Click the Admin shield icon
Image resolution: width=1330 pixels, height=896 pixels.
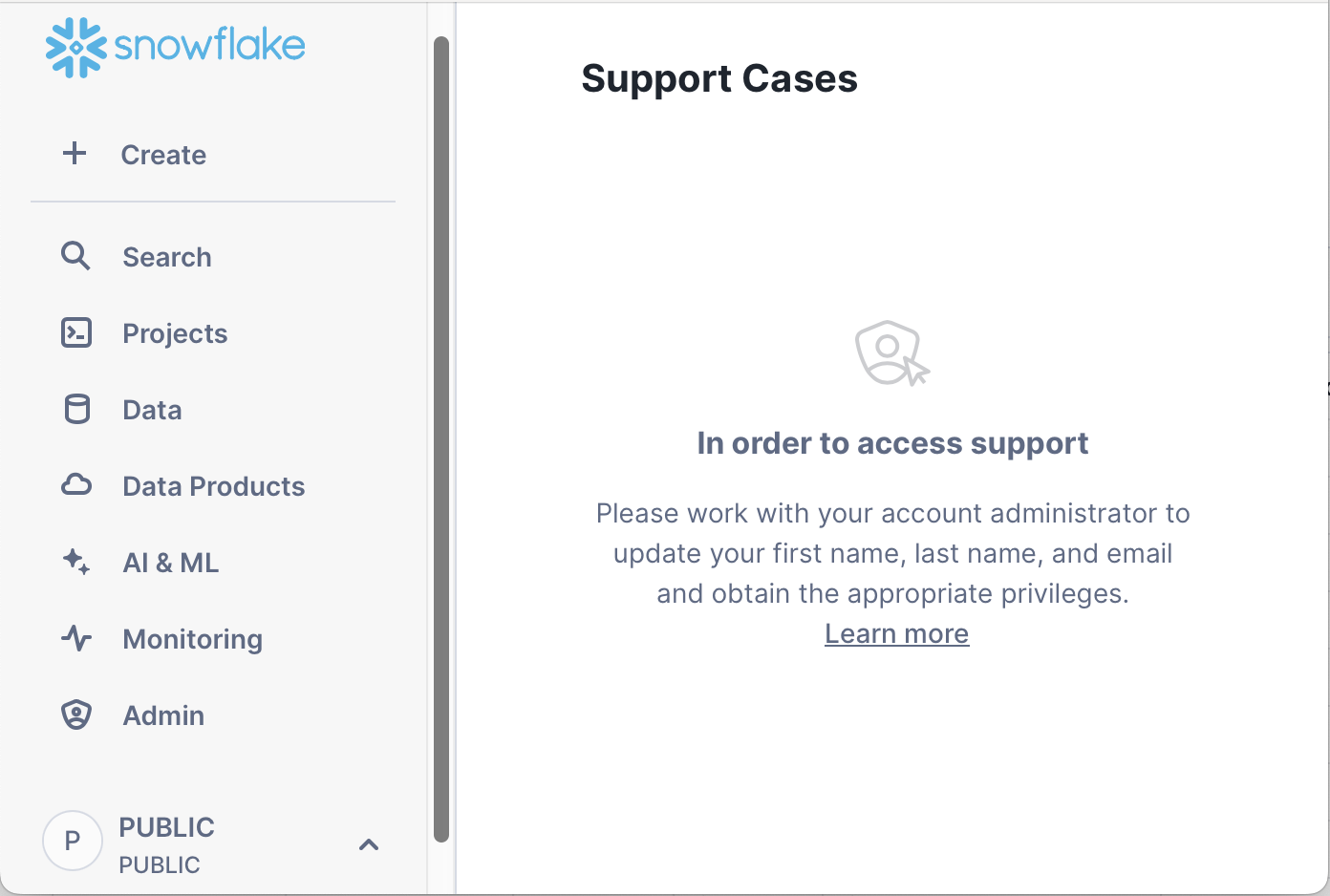pyautogui.click(x=75, y=715)
